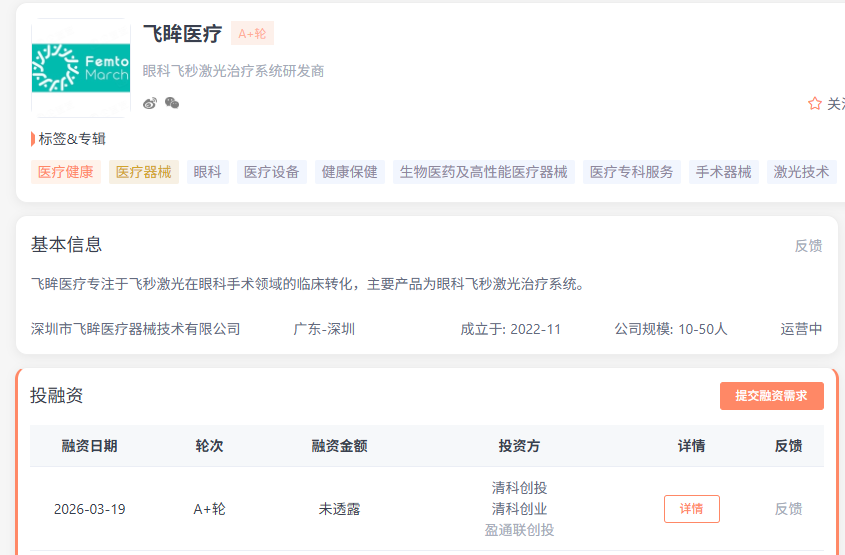The image size is (845, 555).
Task: Open the 生物医药及高性能医疗器械 tag
Action: point(483,172)
